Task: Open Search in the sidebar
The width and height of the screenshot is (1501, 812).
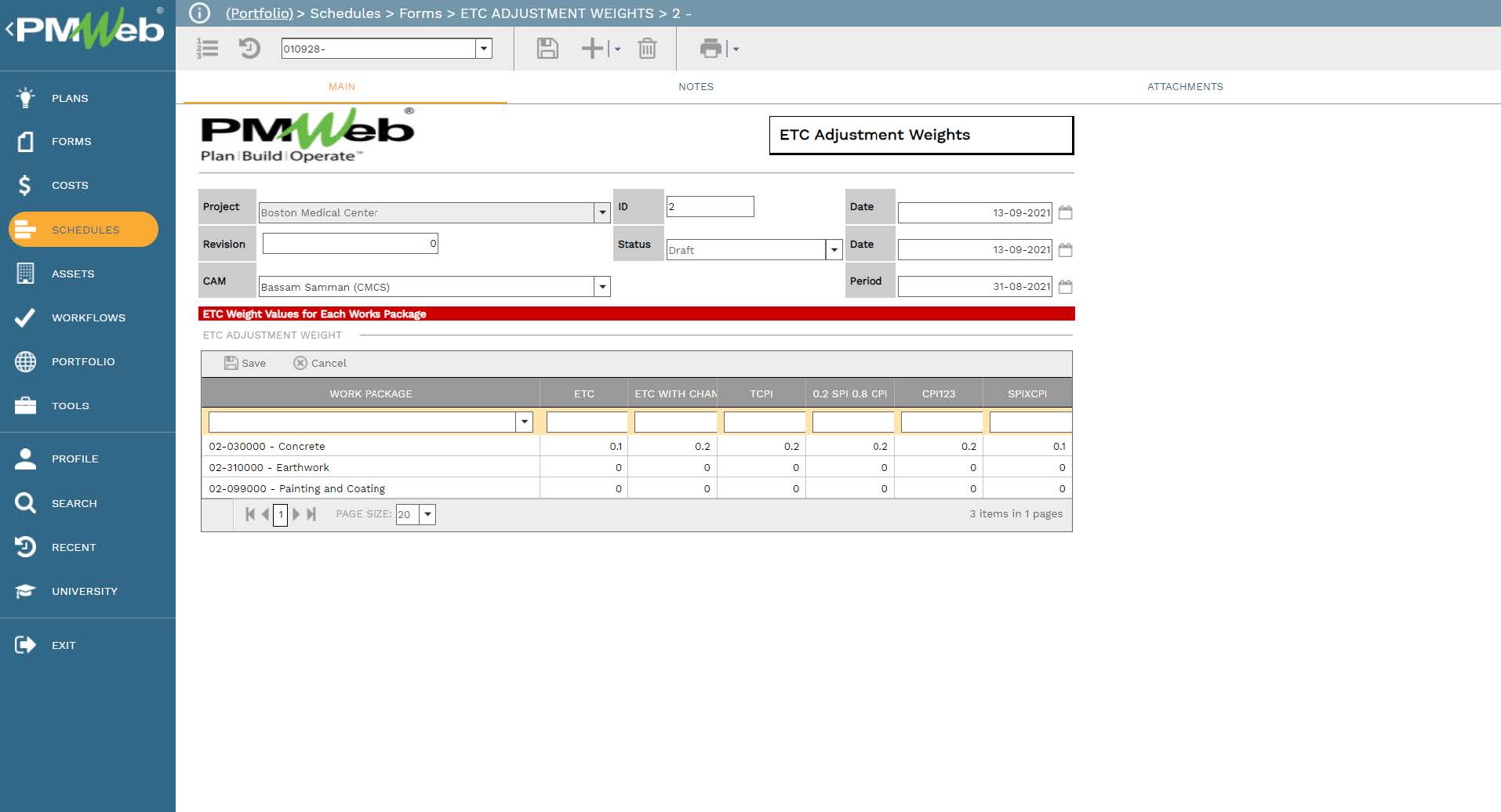Action: (56, 503)
